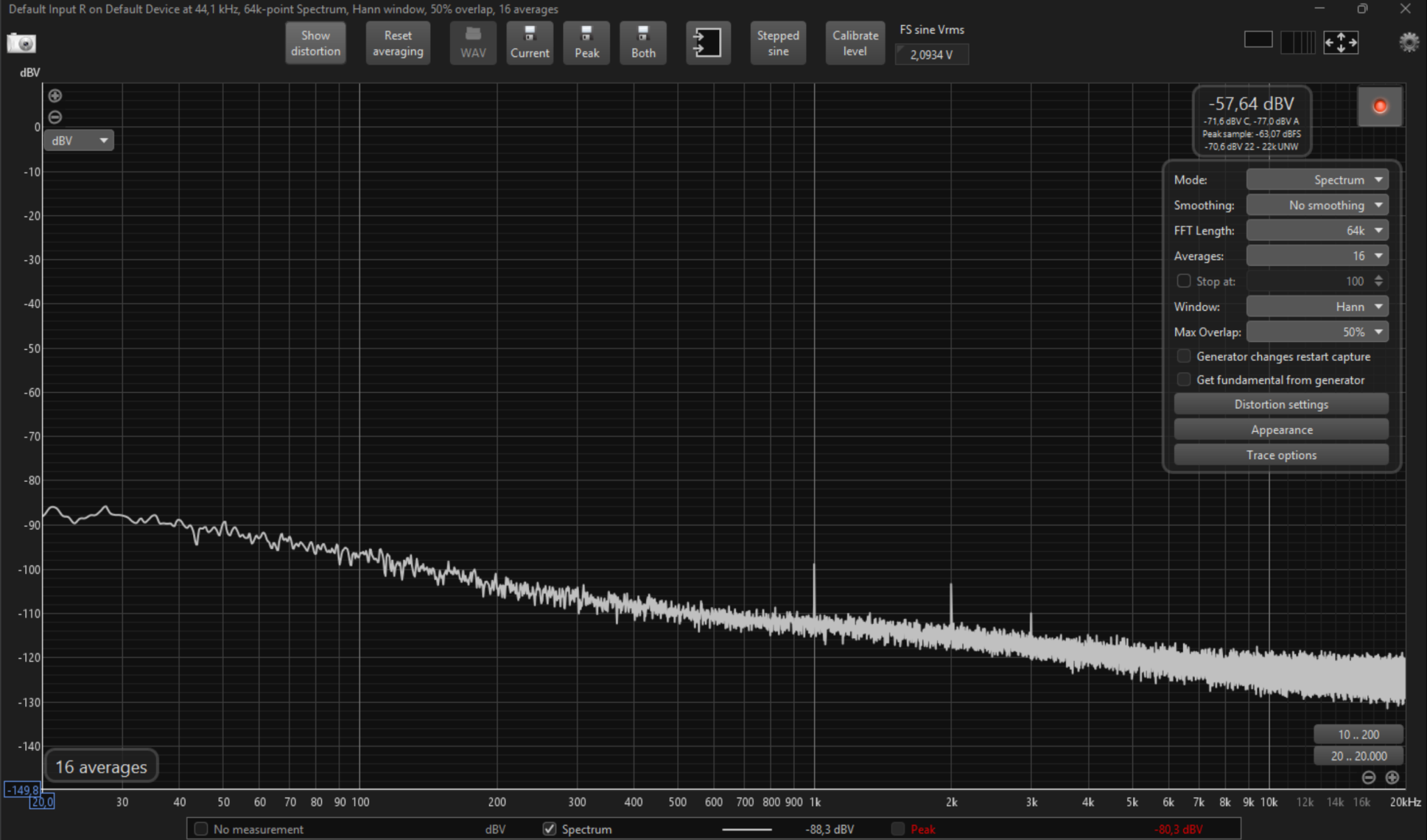Open the Window dropdown showing Hann
This screenshot has width=1427, height=840.
[x=1317, y=306]
